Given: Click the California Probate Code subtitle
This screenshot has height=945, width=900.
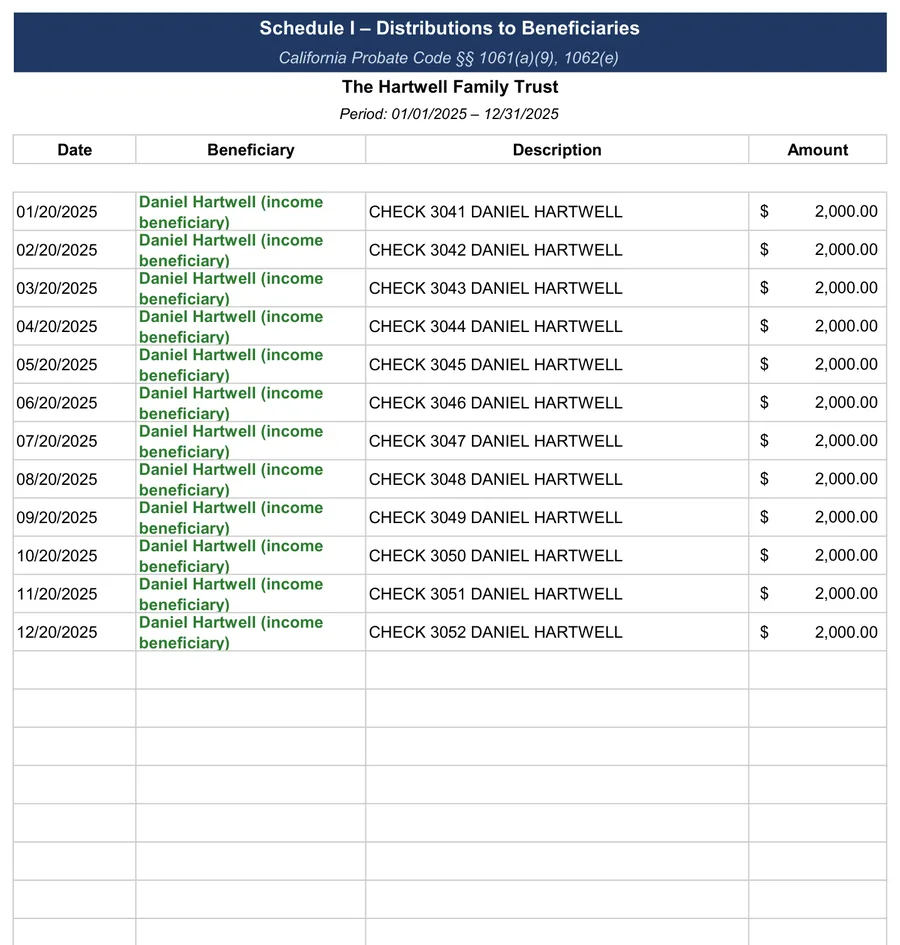Looking at the screenshot, I should [448, 58].
